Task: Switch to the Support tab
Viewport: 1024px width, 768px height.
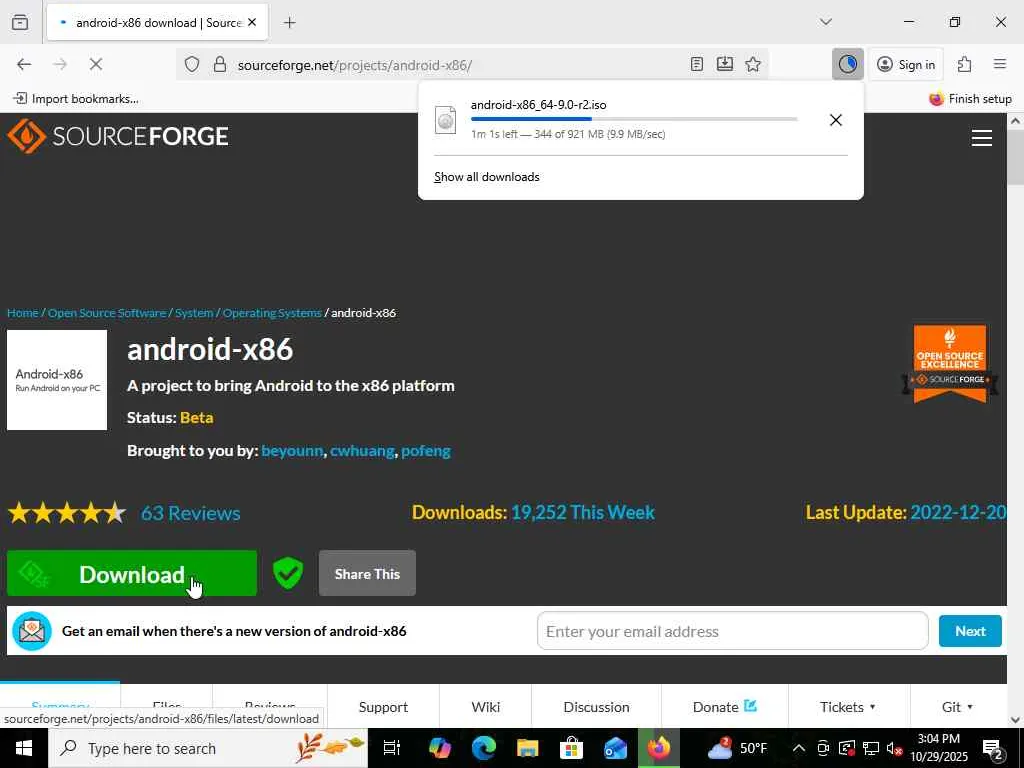Action: coord(383,707)
